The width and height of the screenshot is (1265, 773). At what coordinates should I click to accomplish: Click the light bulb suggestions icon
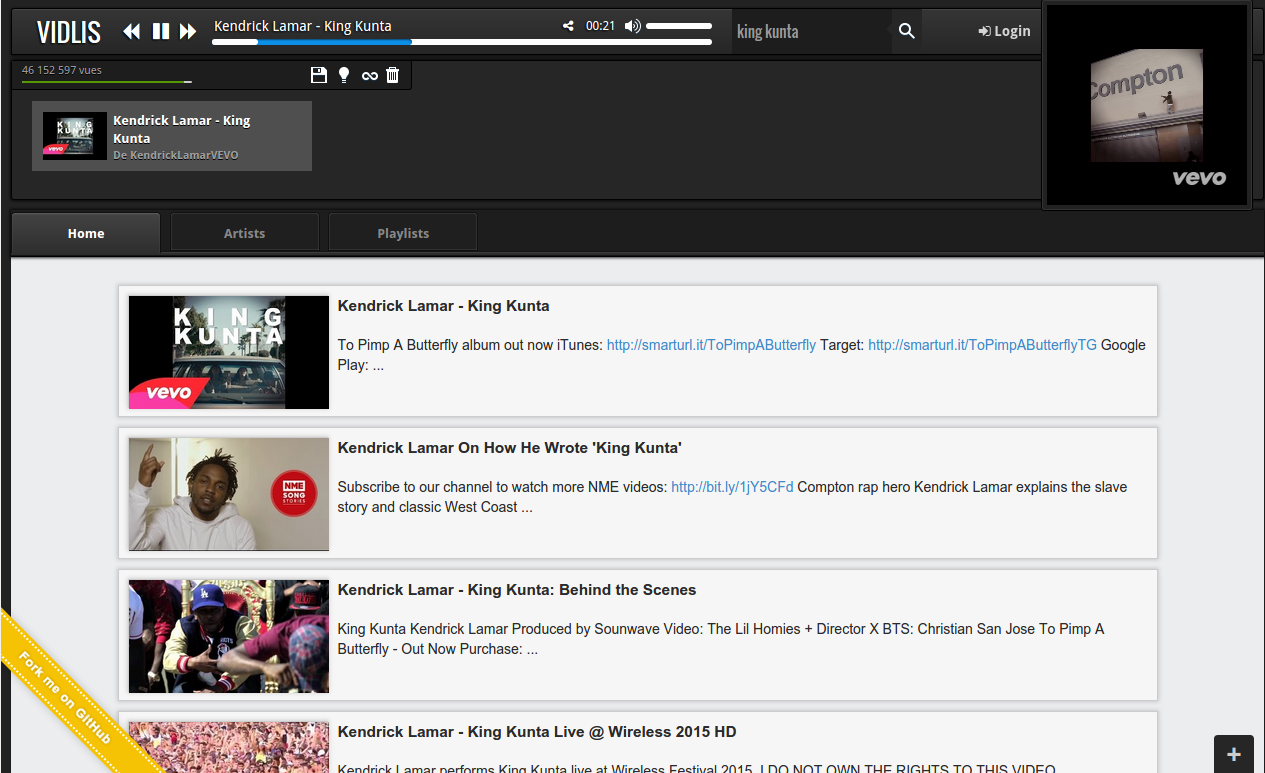pos(344,75)
